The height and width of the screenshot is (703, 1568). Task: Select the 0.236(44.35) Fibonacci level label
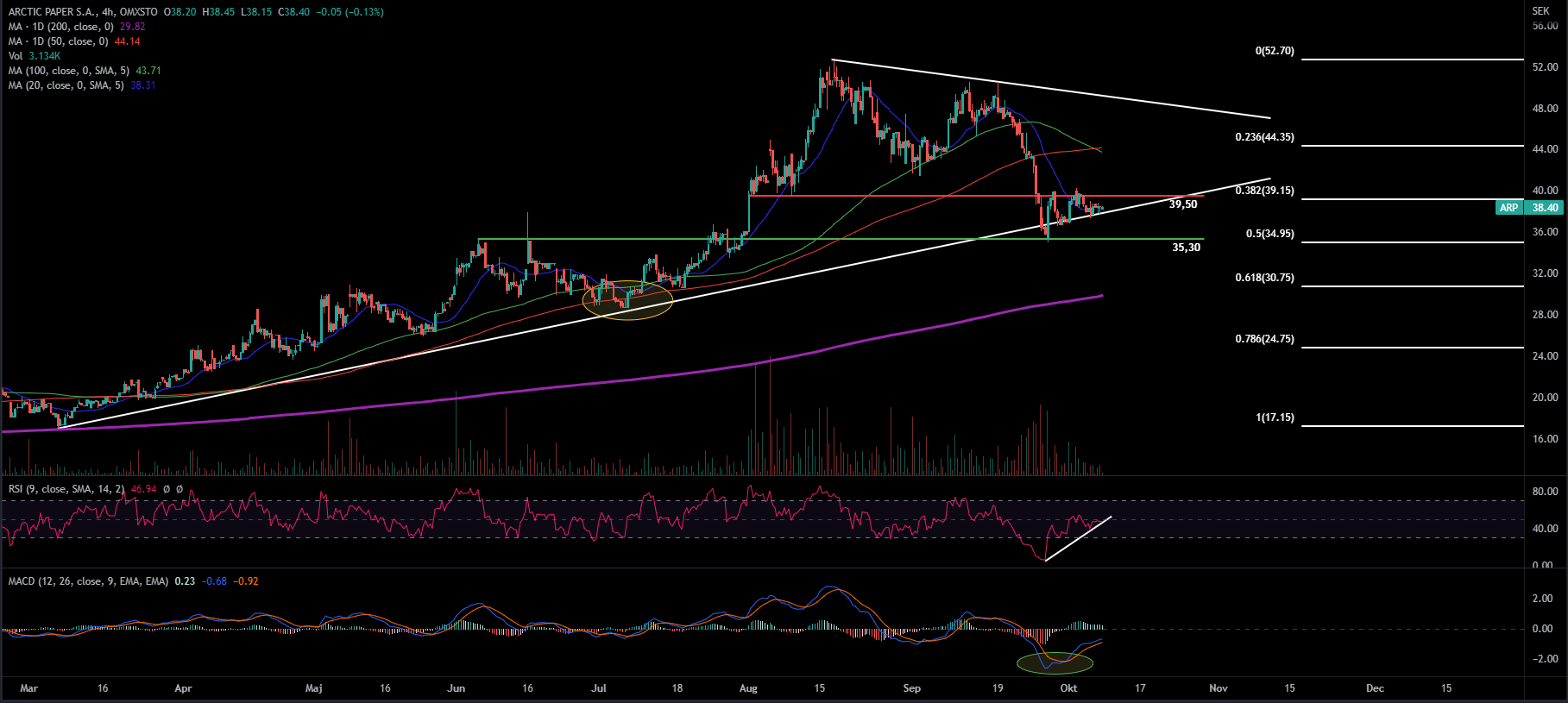click(1264, 138)
